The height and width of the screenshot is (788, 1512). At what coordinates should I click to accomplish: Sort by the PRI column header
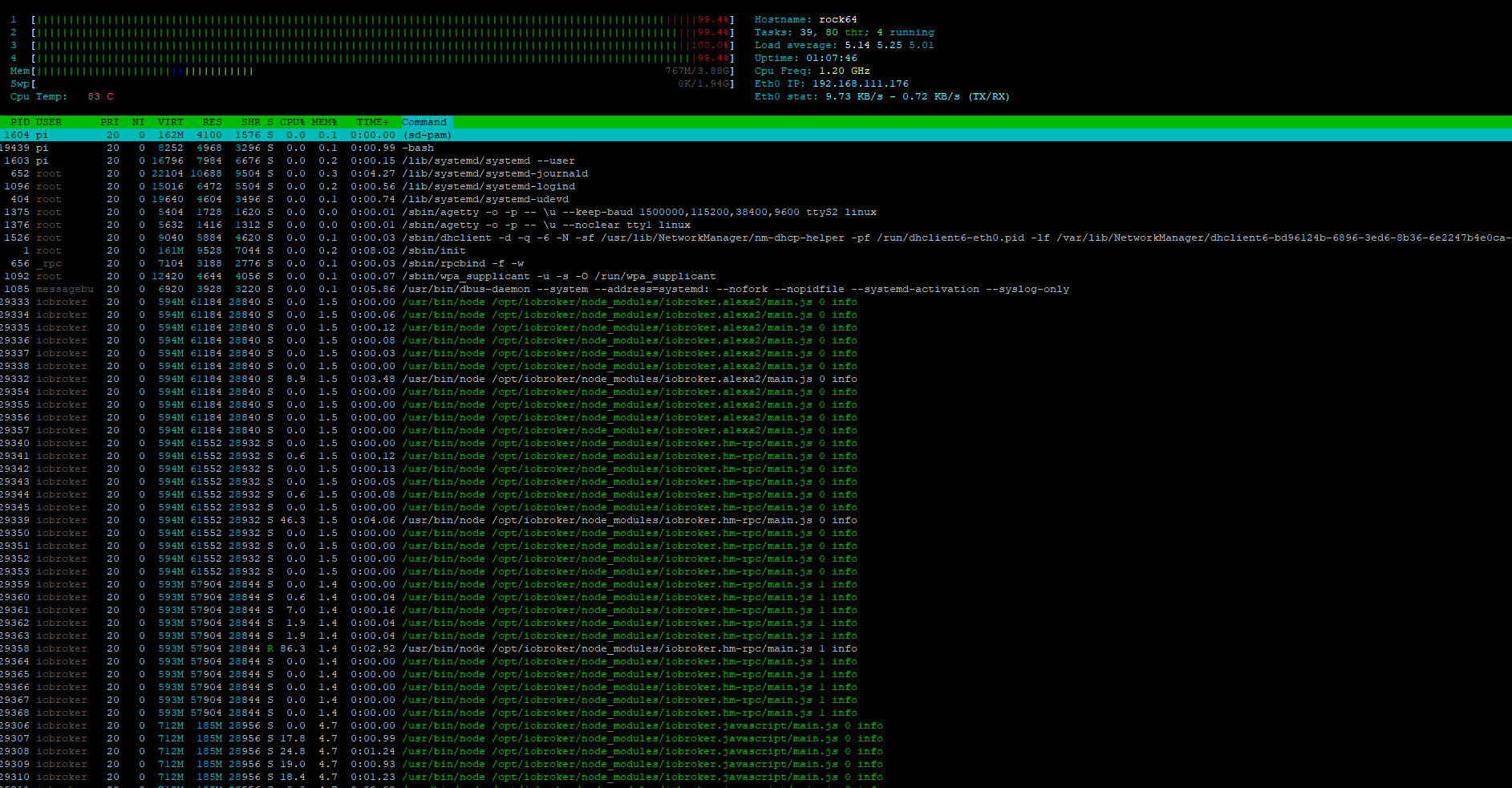tap(110, 122)
